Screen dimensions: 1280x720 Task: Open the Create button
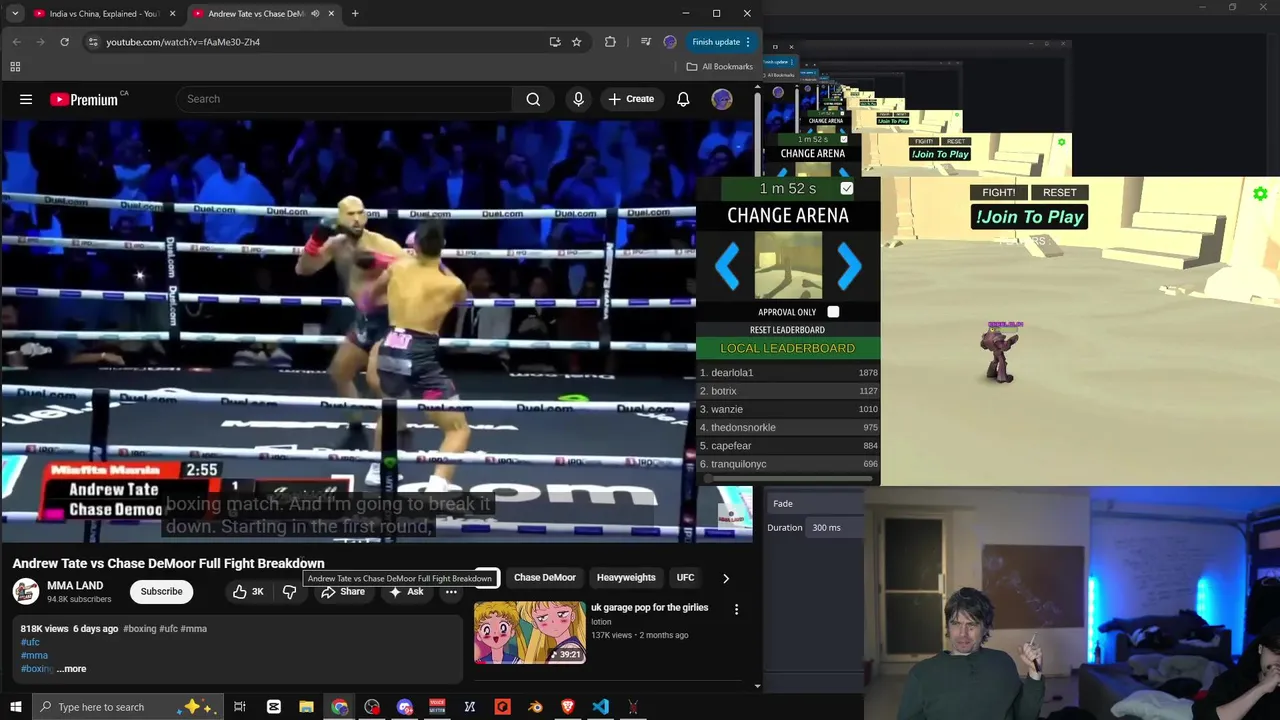point(630,99)
